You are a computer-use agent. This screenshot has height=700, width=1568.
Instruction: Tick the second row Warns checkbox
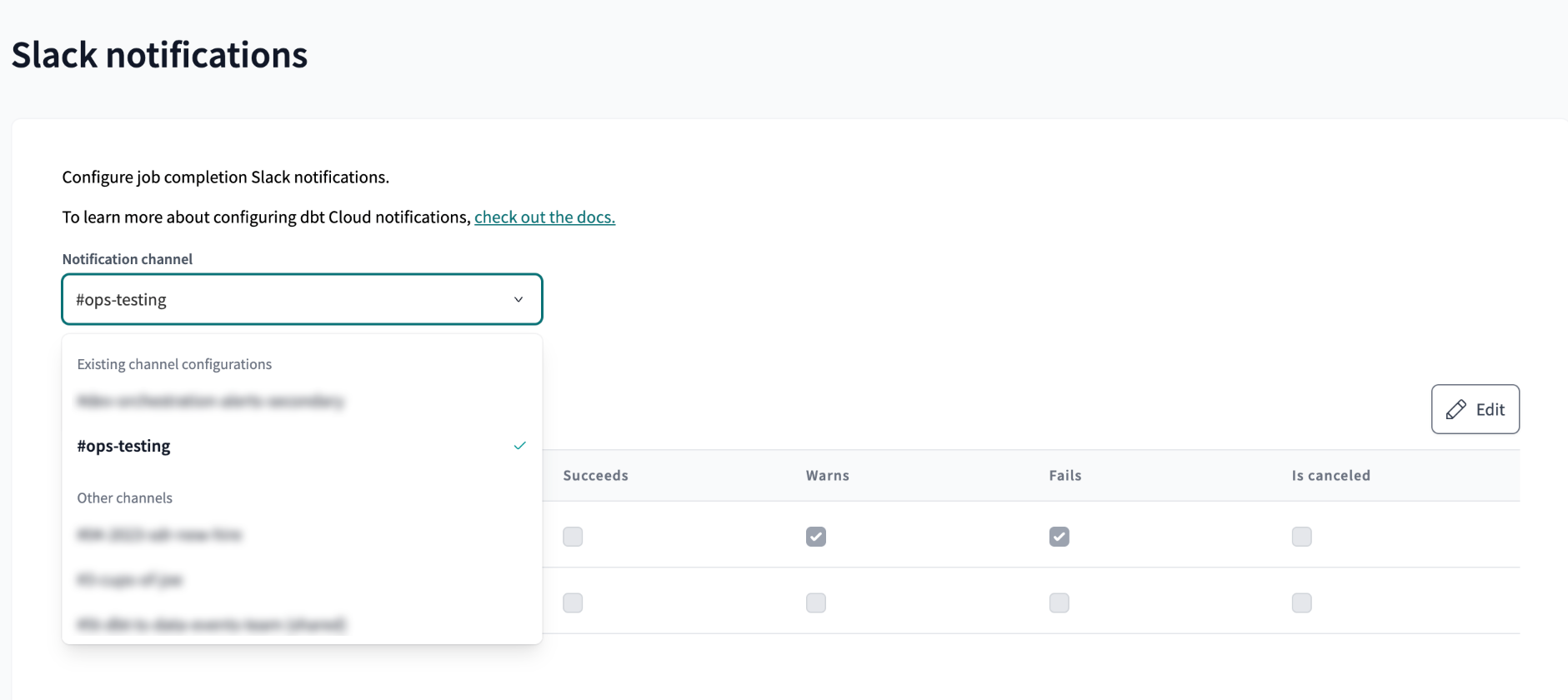tap(816, 602)
